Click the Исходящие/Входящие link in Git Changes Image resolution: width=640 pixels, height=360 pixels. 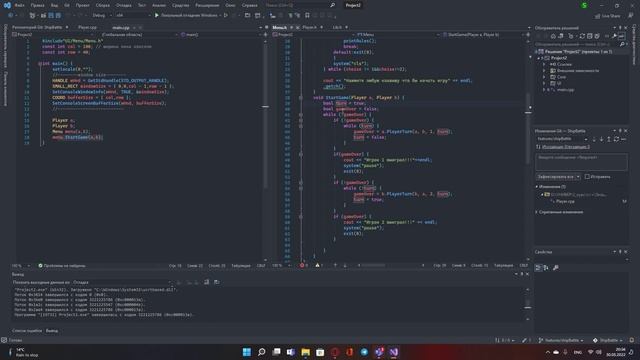[565, 147]
